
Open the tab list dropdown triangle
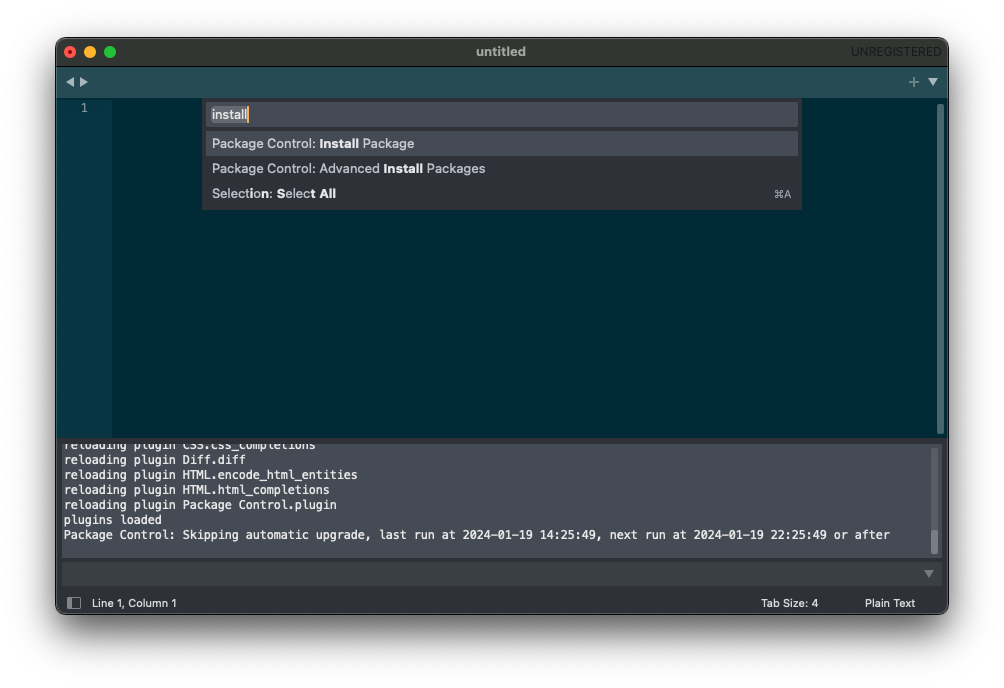coord(933,82)
